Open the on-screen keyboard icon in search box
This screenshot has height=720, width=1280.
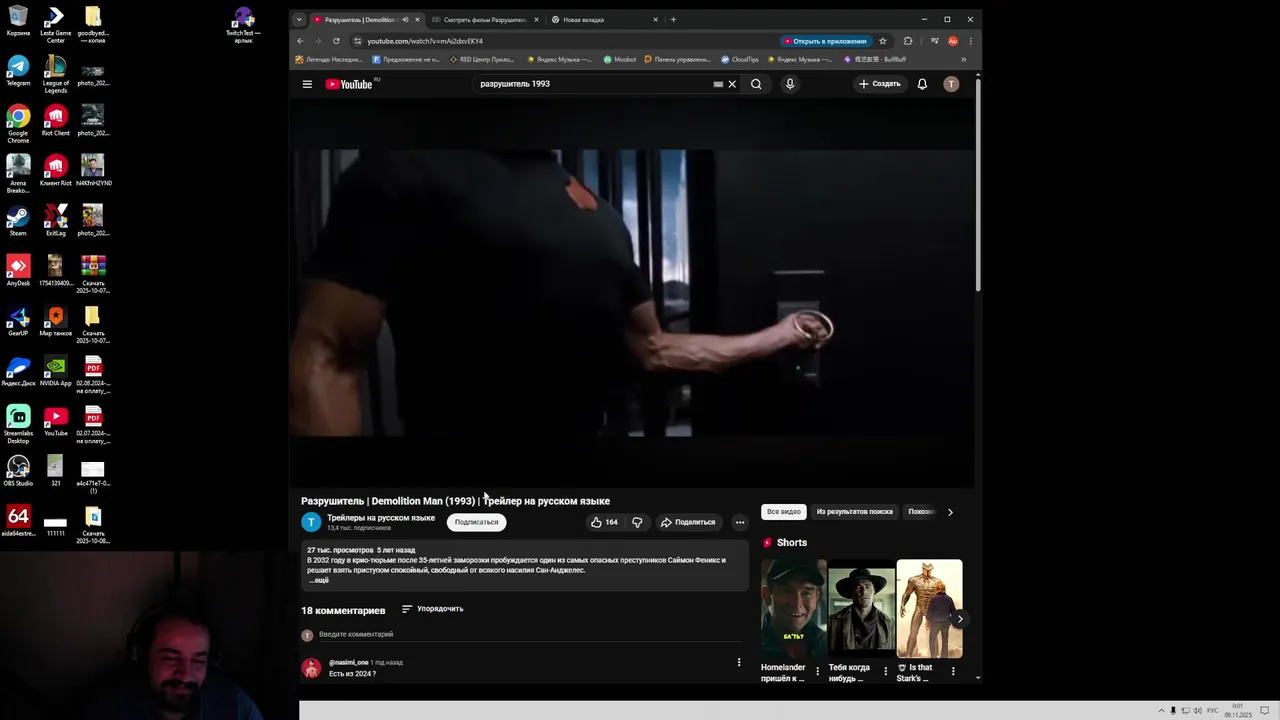tap(718, 84)
